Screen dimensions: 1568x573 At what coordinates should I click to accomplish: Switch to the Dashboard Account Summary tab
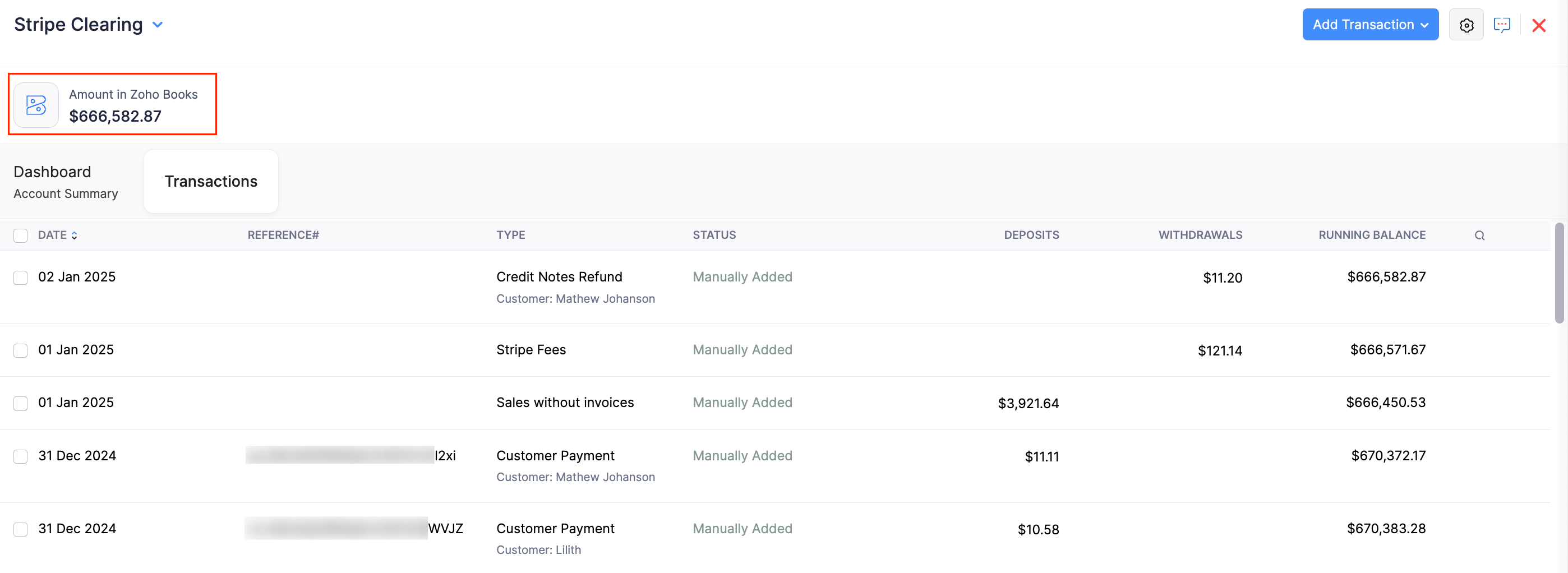[66, 181]
